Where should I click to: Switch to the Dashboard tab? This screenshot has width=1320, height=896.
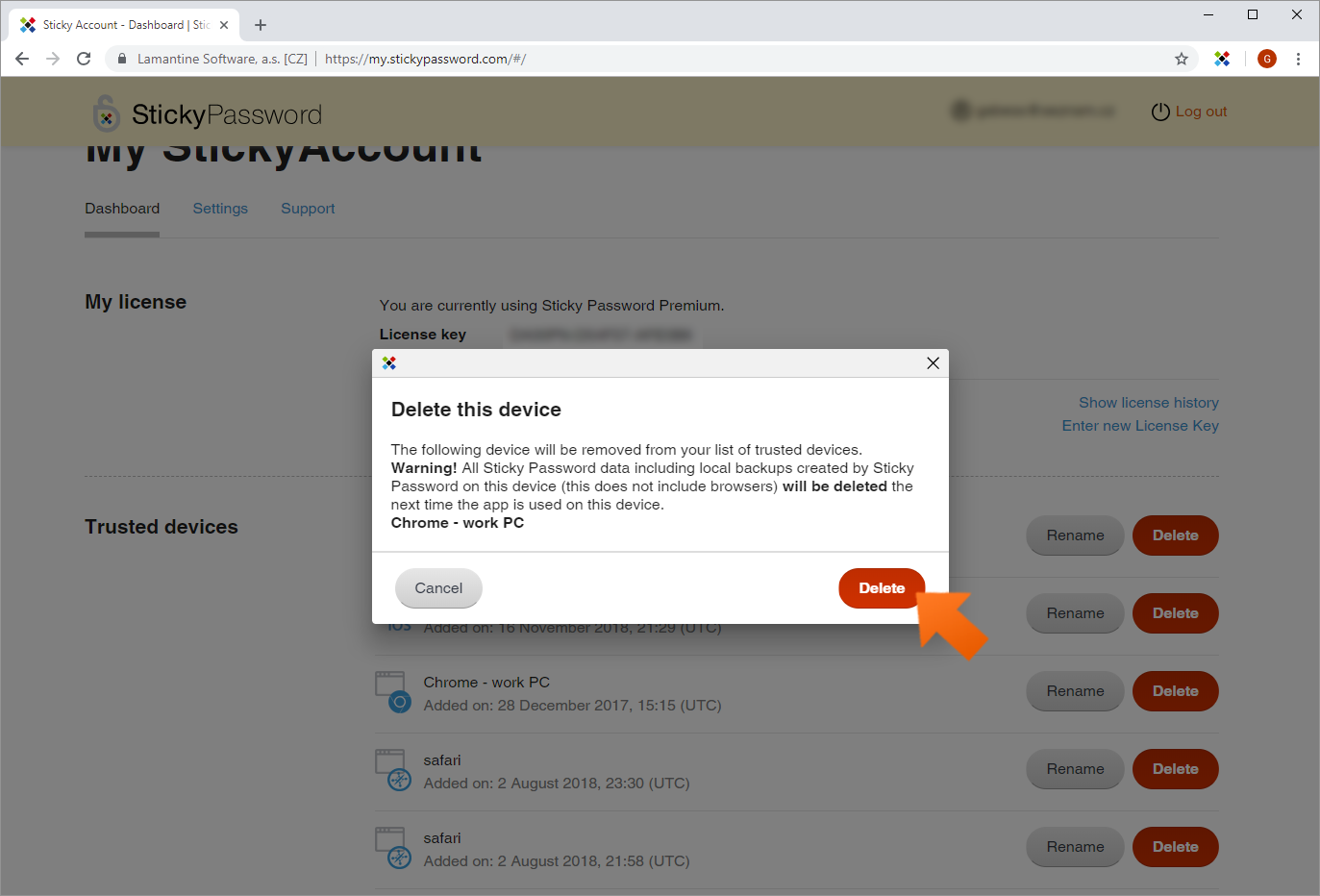(122, 209)
